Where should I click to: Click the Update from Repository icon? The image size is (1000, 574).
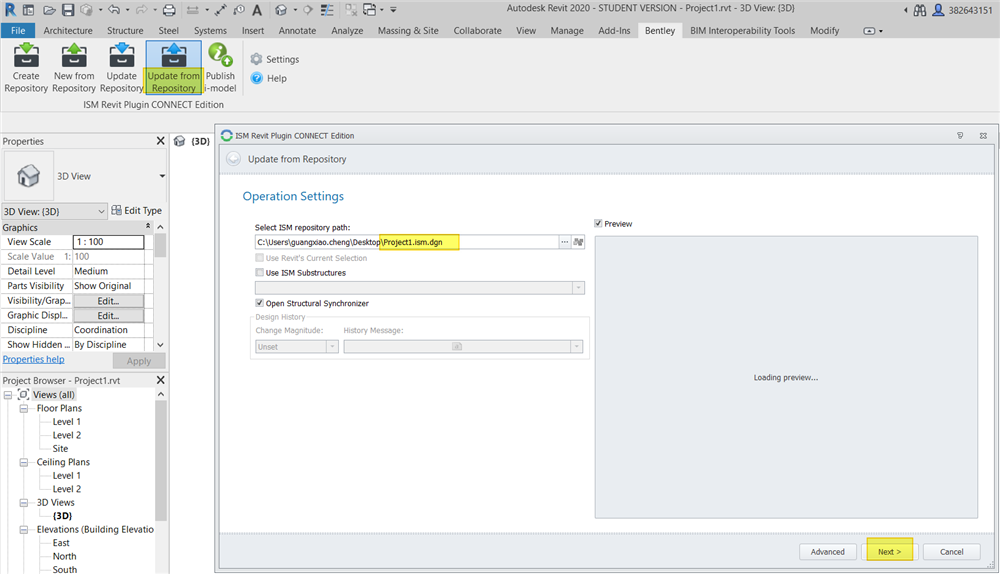tap(173, 56)
